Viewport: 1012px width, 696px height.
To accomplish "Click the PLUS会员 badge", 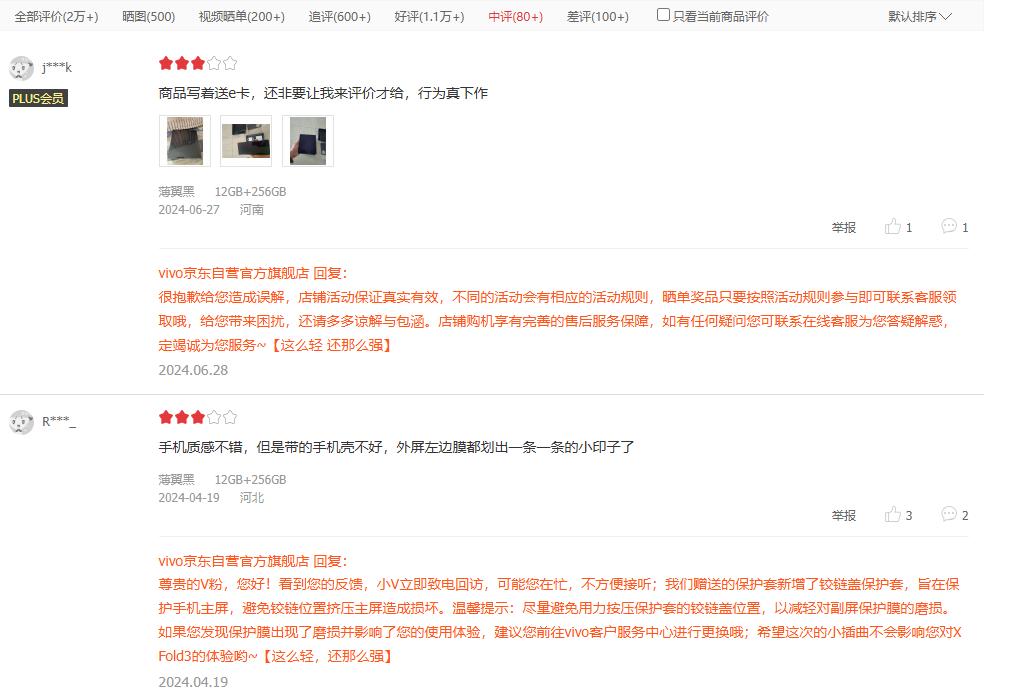I will click(38, 98).
